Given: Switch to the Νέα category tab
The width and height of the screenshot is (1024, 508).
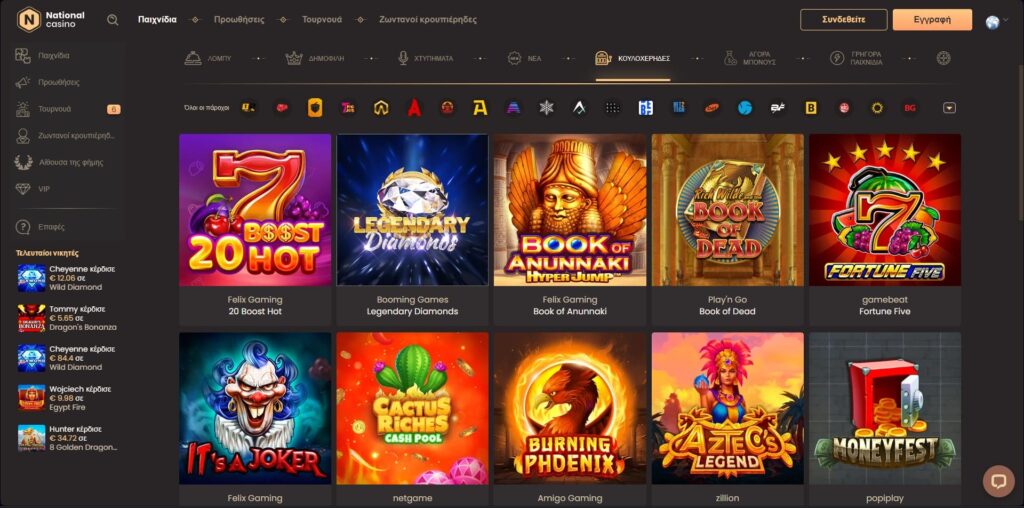Looking at the screenshot, I should pyautogui.click(x=524, y=58).
